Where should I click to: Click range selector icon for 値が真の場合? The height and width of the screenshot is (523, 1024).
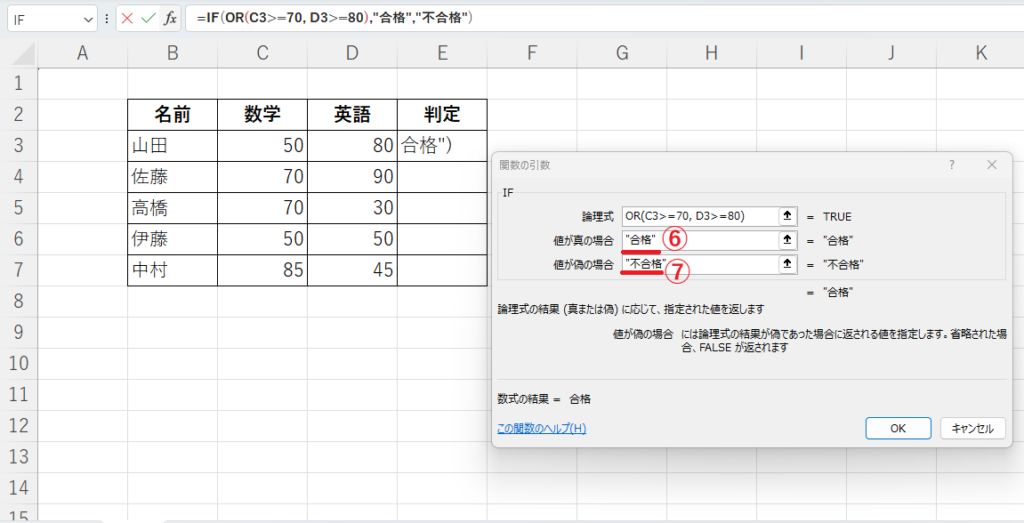pos(788,240)
